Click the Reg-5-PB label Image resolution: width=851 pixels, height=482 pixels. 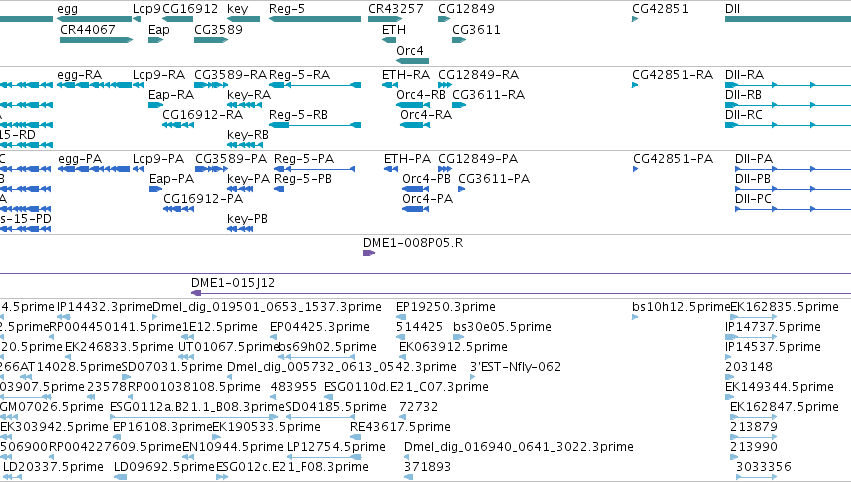(303, 179)
